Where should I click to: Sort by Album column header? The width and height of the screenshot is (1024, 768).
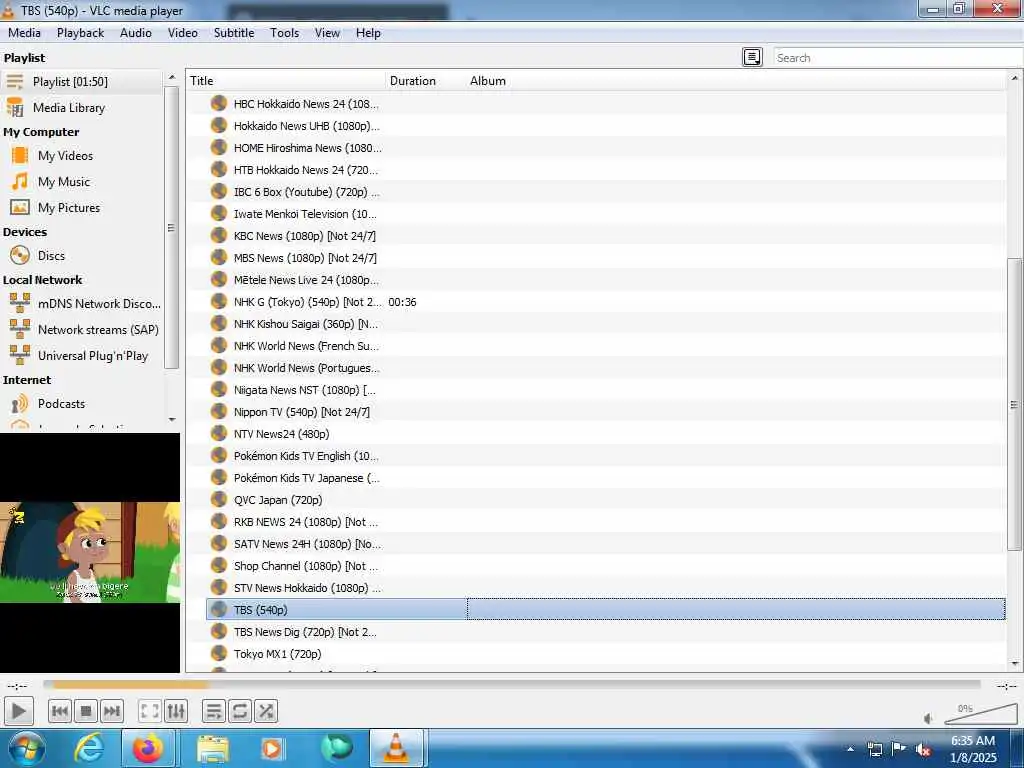click(x=735, y=80)
